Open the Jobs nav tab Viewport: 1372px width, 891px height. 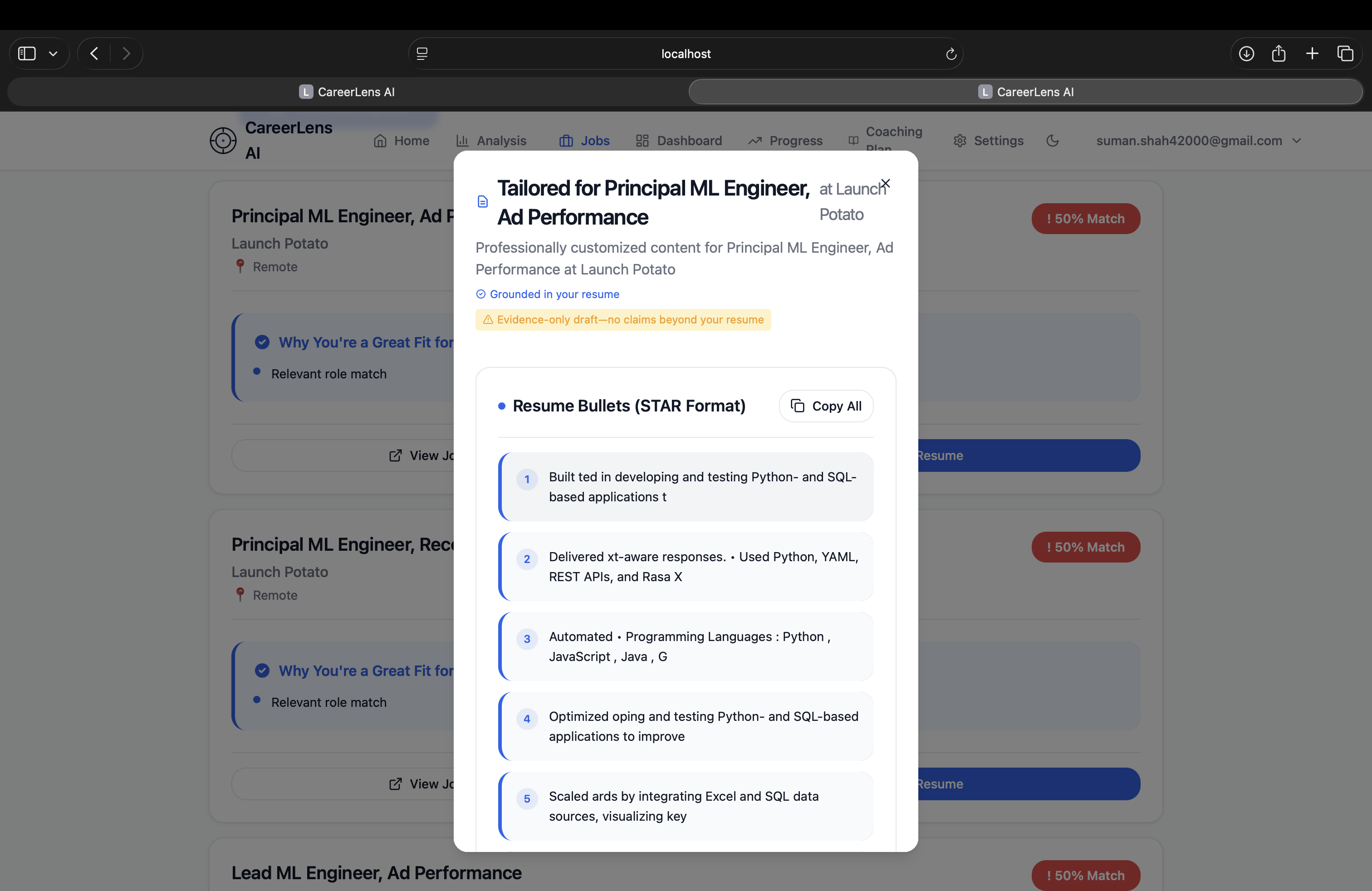[x=584, y=141]
